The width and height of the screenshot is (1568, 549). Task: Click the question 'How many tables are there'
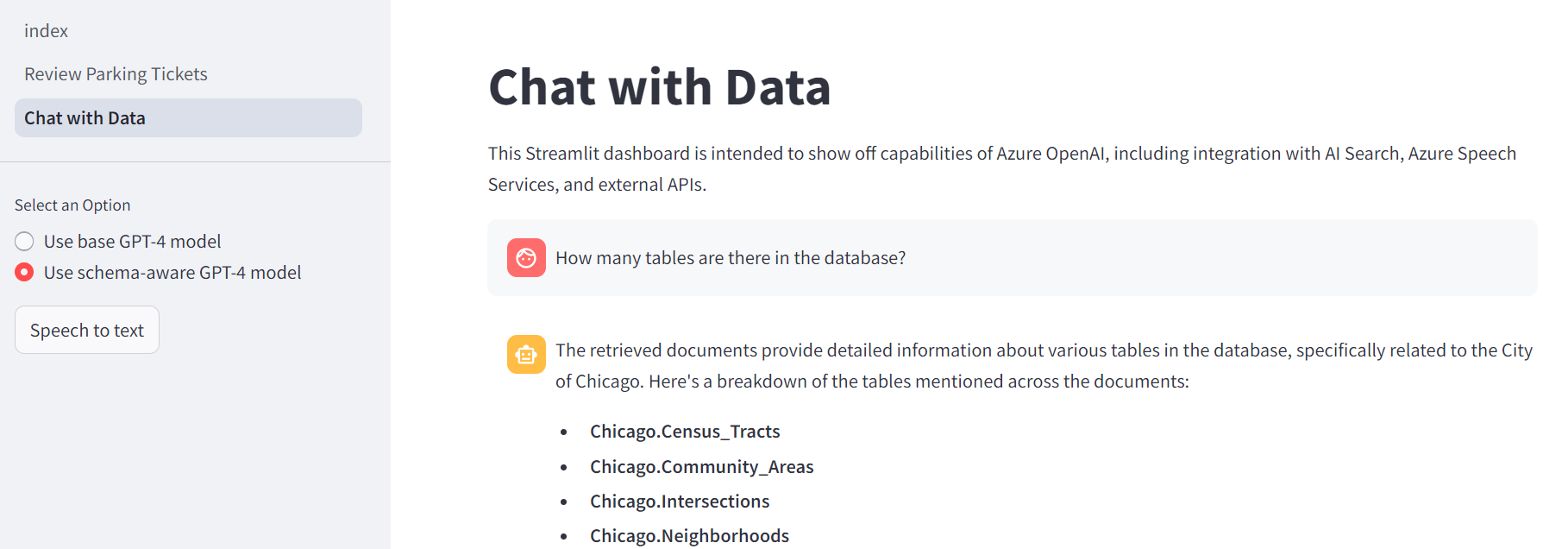tap(730, 258)
